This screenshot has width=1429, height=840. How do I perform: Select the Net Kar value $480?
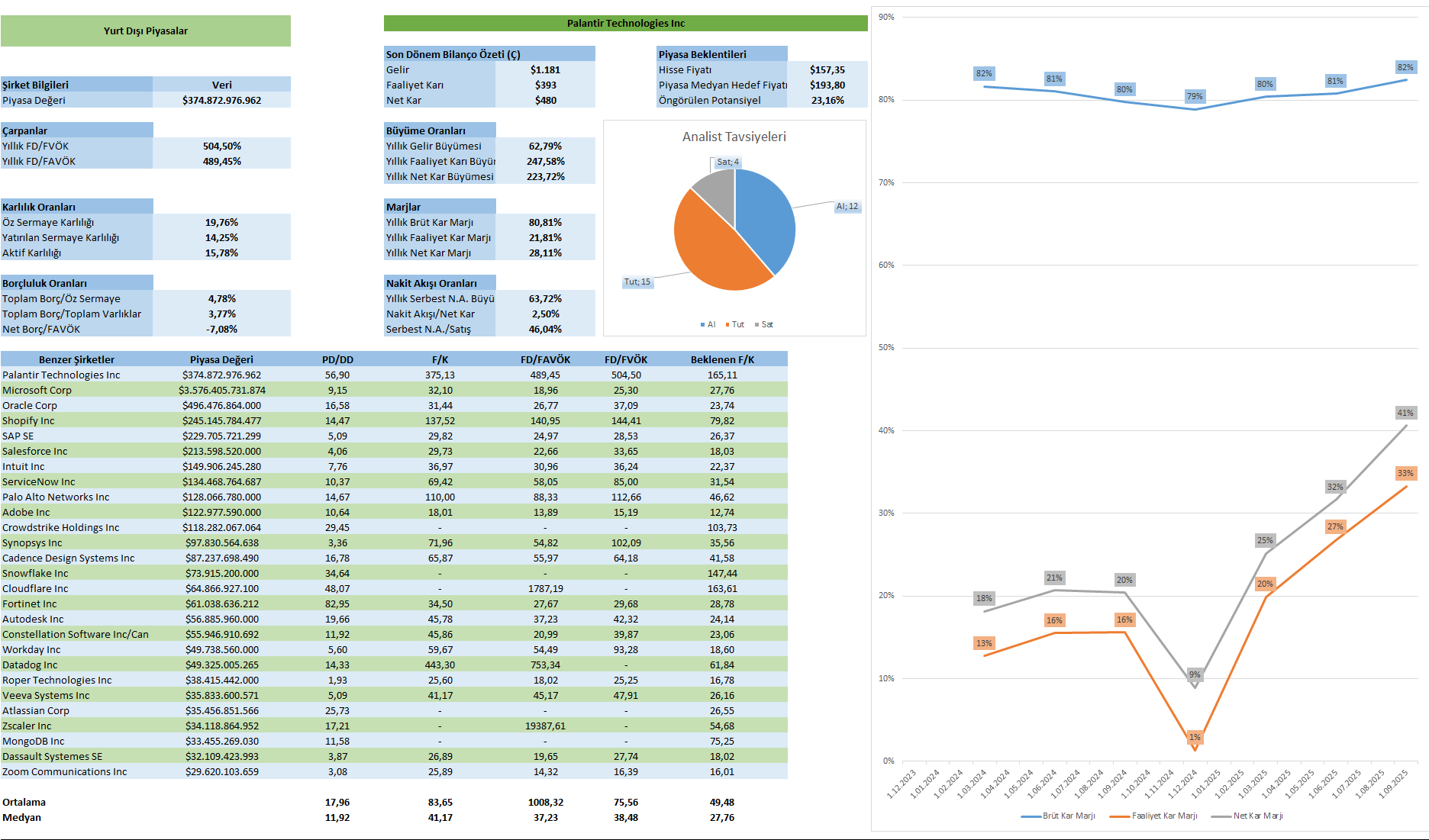545,100
